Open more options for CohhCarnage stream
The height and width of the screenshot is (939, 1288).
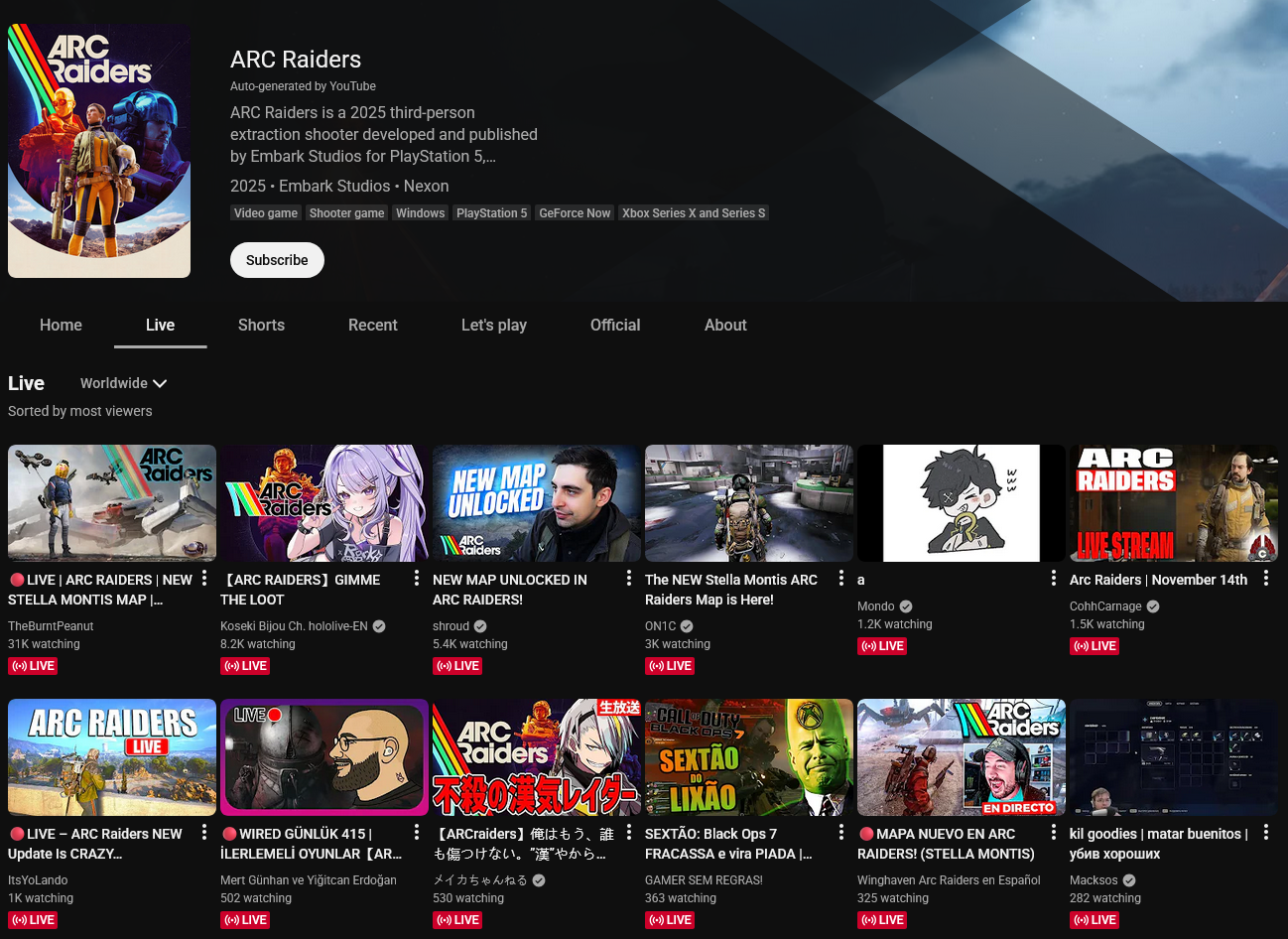[x=1266, y=578]
